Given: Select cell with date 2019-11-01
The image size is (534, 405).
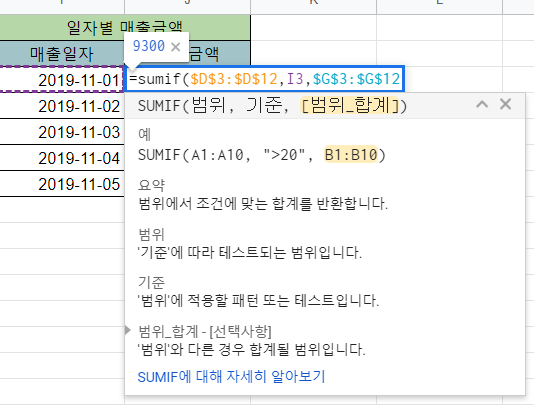Looking at the screenshot, I should pyautogui.click(x=61, y=79).
